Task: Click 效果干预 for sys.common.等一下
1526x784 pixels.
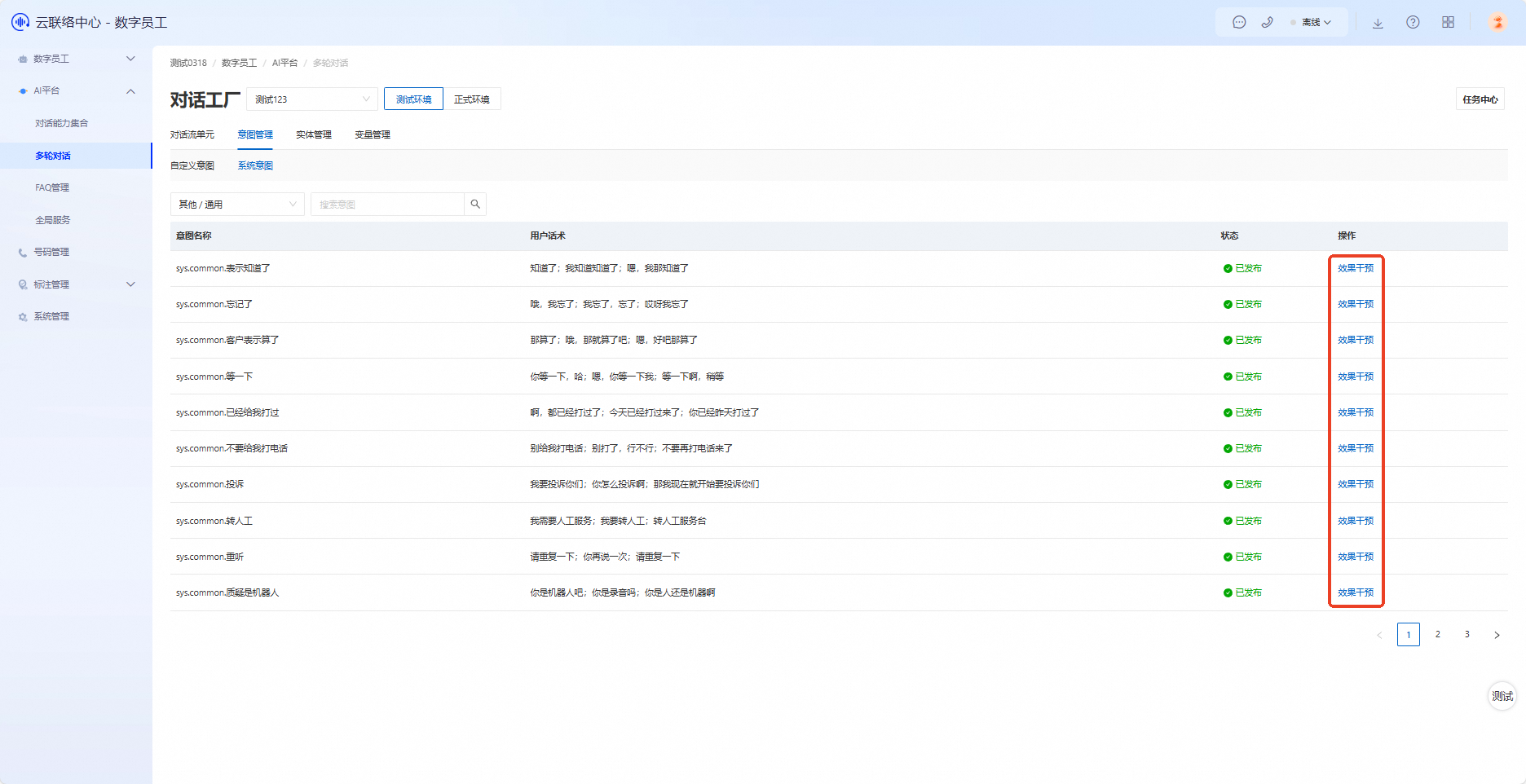Action: tap(1356, 377)
